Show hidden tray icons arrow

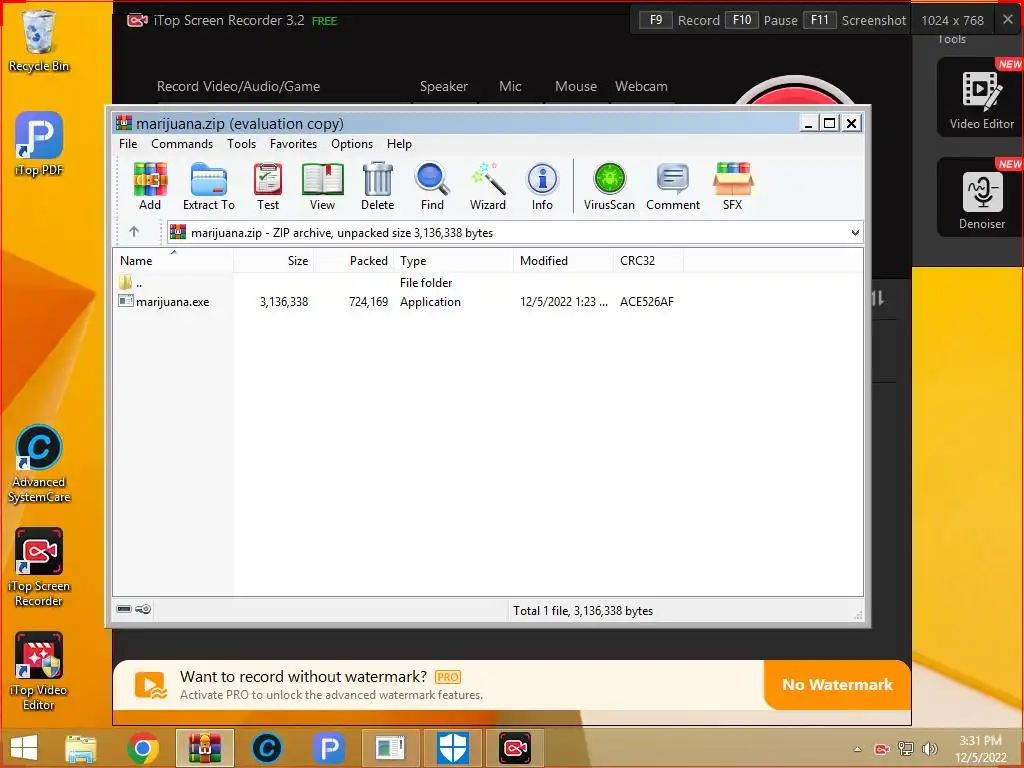[x=857, y=749]
